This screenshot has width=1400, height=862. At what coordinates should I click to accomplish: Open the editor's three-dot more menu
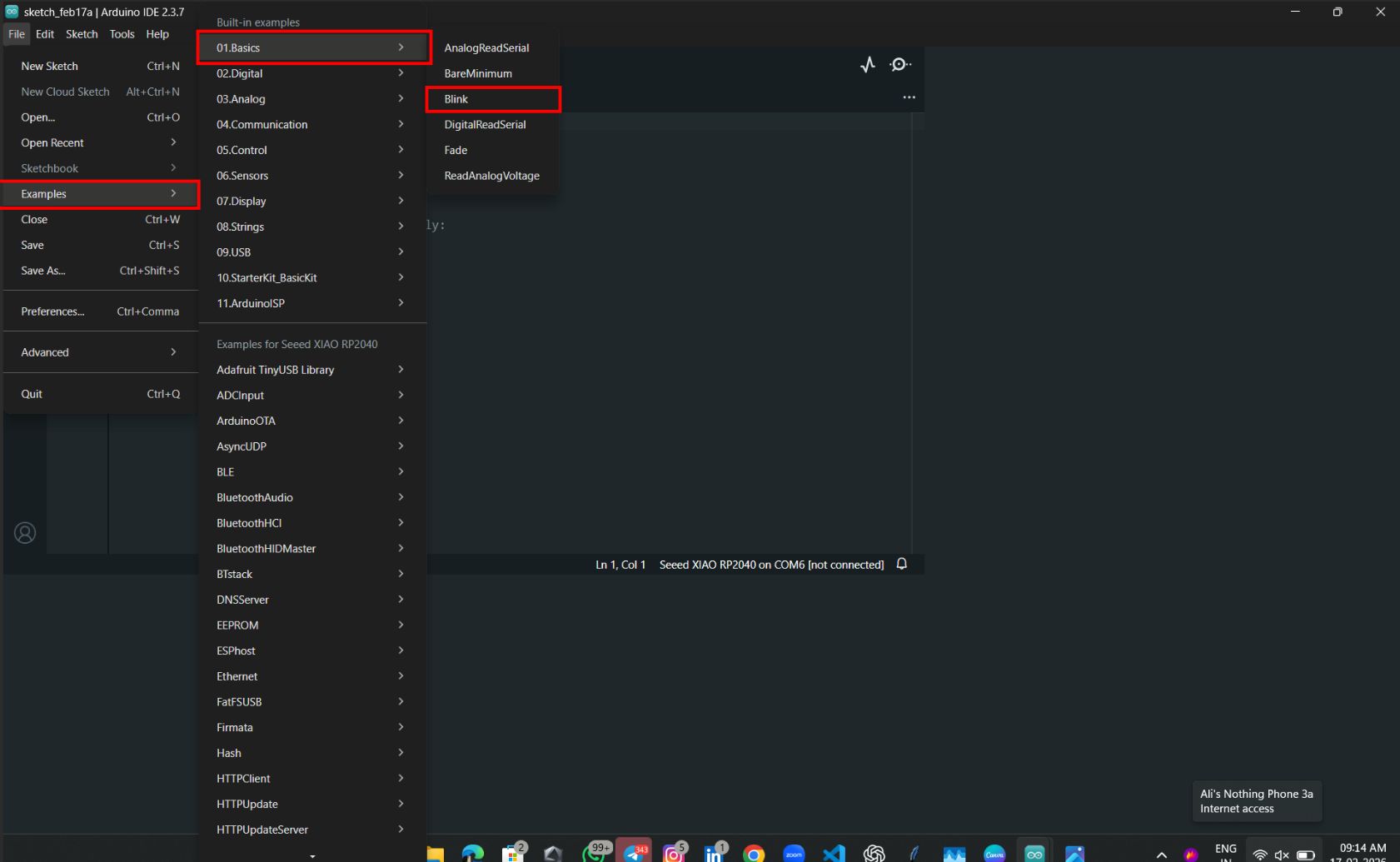click(909, 97)
